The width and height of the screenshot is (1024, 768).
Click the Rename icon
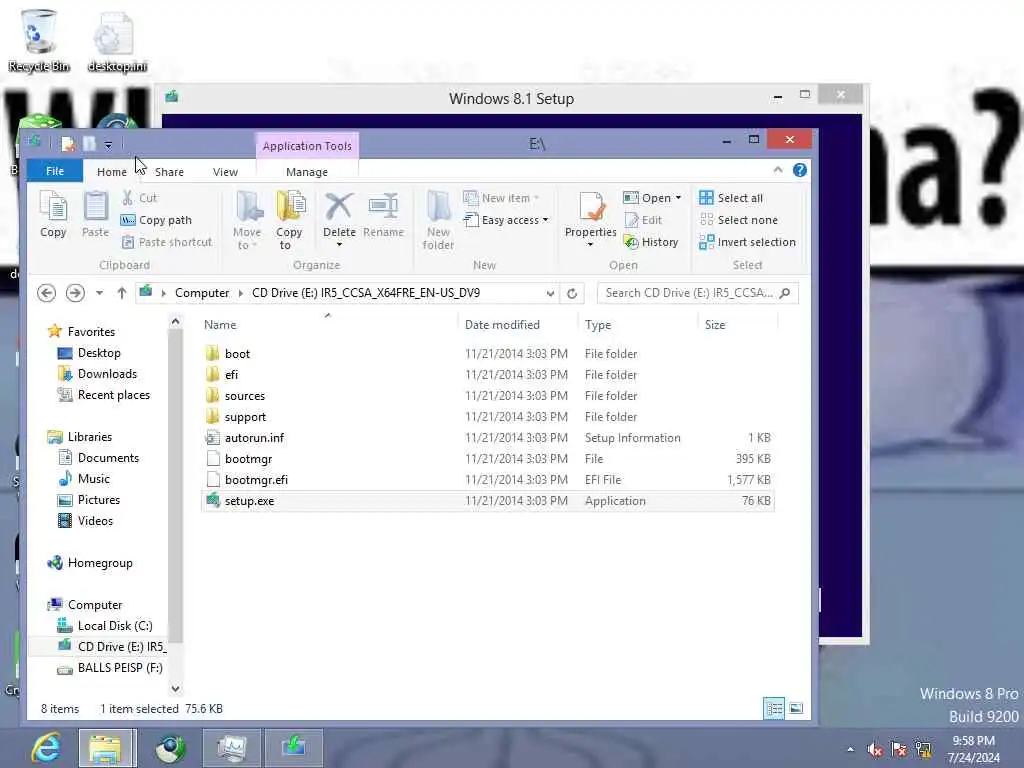tap(383, 207)
